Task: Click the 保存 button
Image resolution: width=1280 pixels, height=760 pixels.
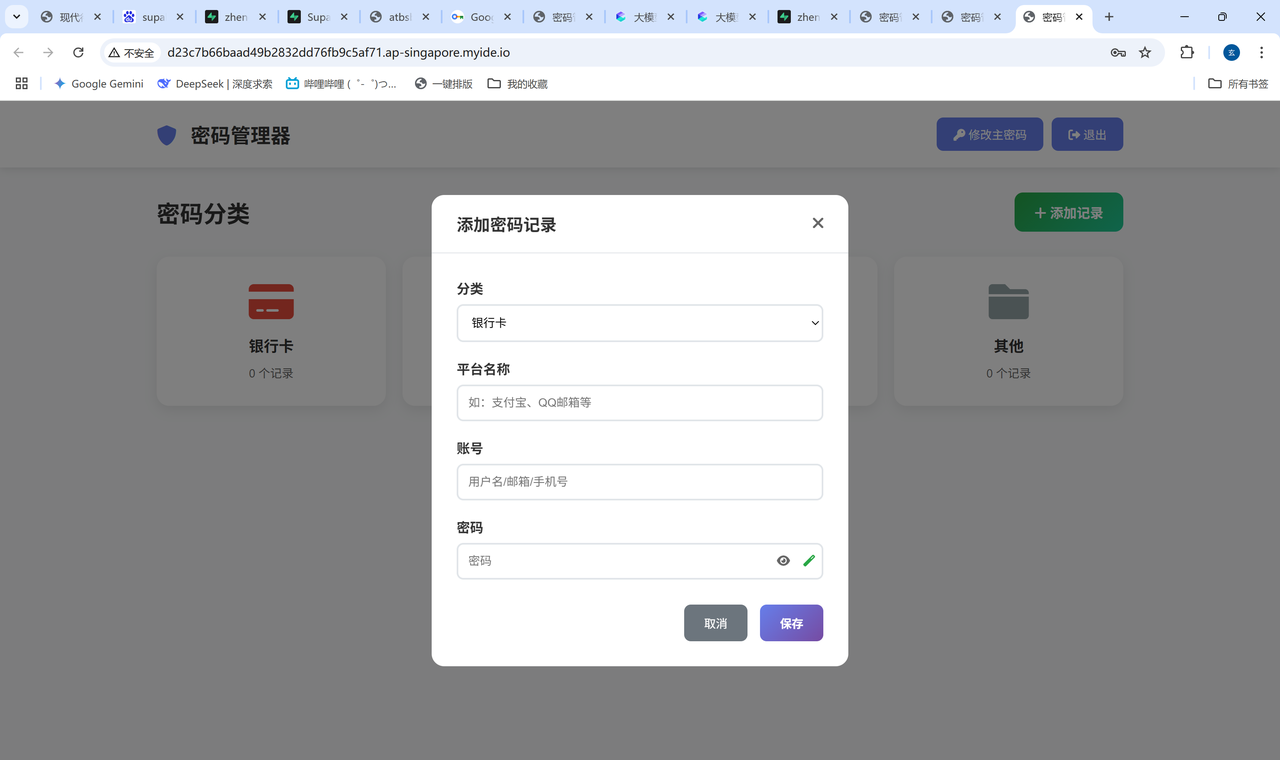Action: point(791,623)
